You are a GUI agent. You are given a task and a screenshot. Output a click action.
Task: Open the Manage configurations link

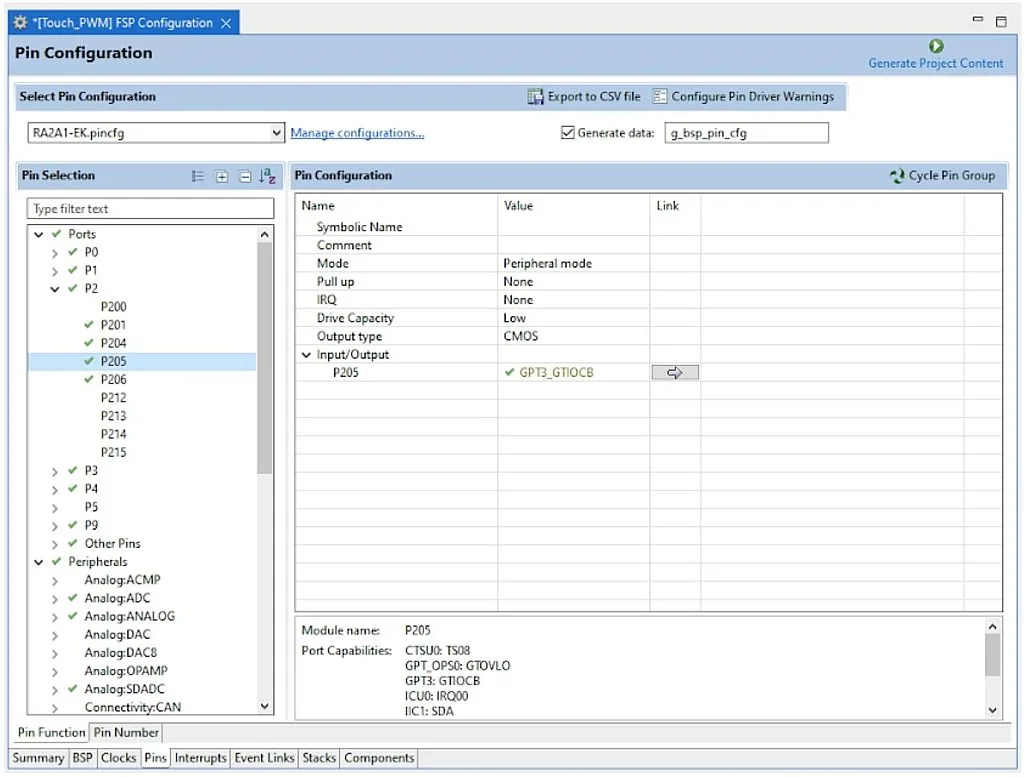[x=357, y=133]
